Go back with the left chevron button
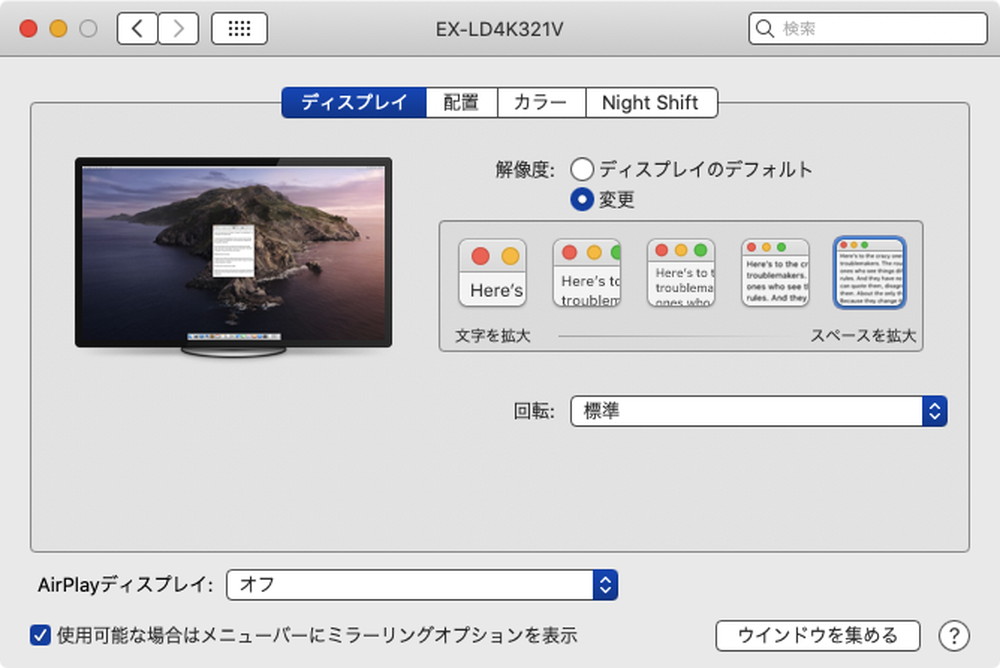1000x668 pixels. [137, 29]
